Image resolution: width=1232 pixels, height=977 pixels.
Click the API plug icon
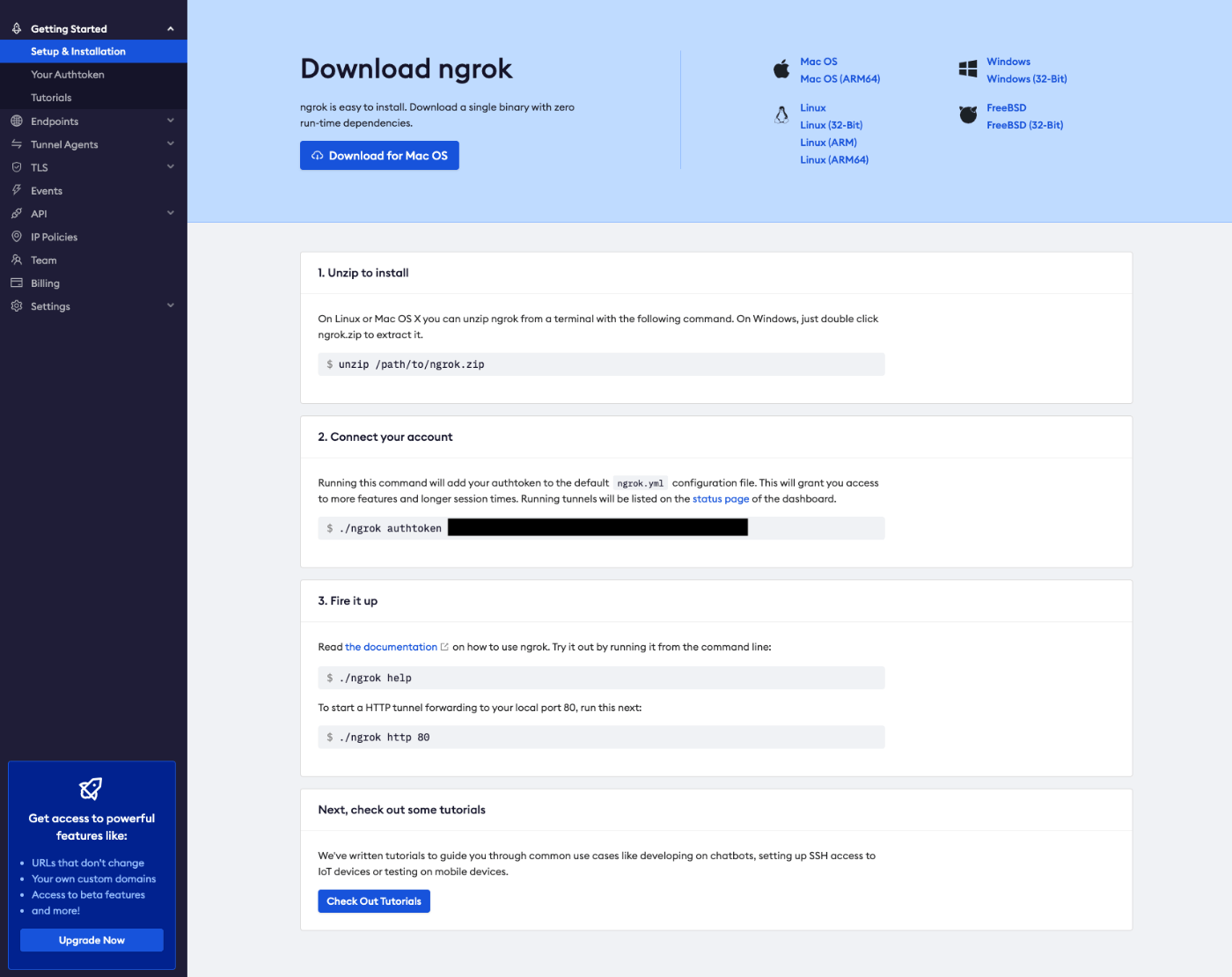[17, 213]
